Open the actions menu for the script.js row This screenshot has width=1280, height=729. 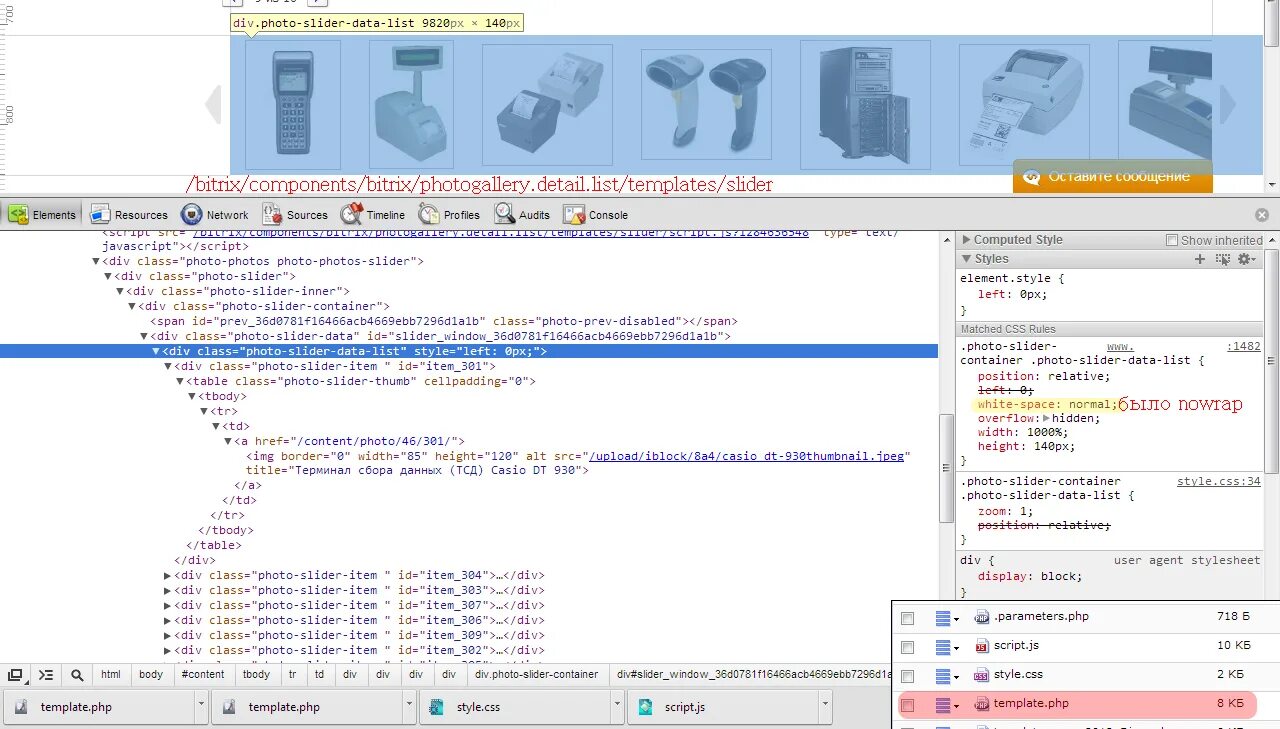(947, 647)
